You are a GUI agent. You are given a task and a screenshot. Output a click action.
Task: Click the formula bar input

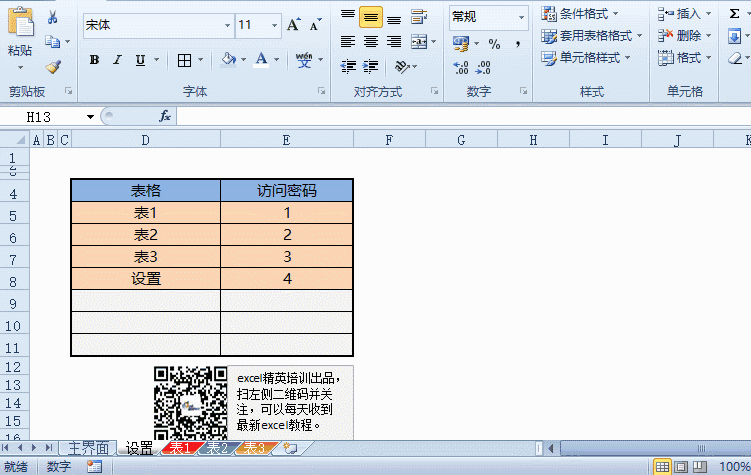[464, 116]
